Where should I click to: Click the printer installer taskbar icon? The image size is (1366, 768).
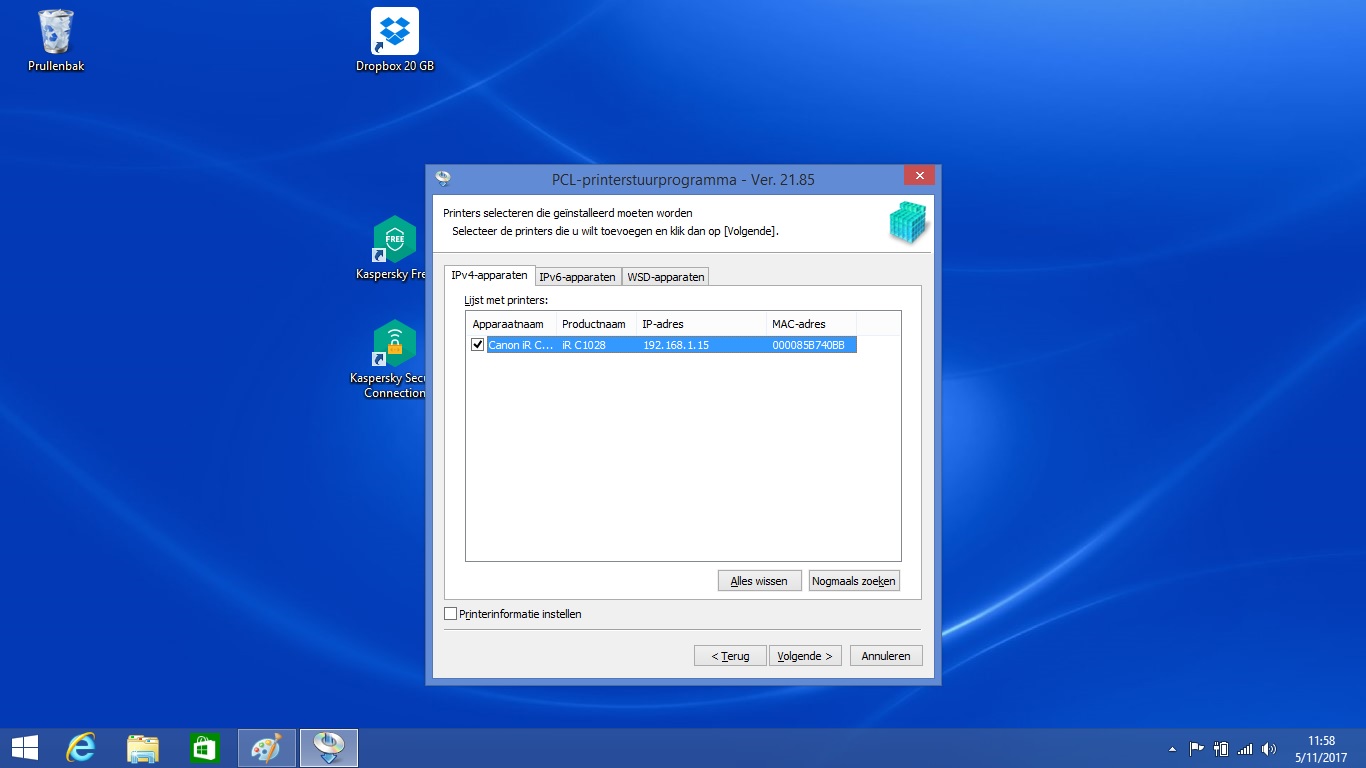click(329, 748)
